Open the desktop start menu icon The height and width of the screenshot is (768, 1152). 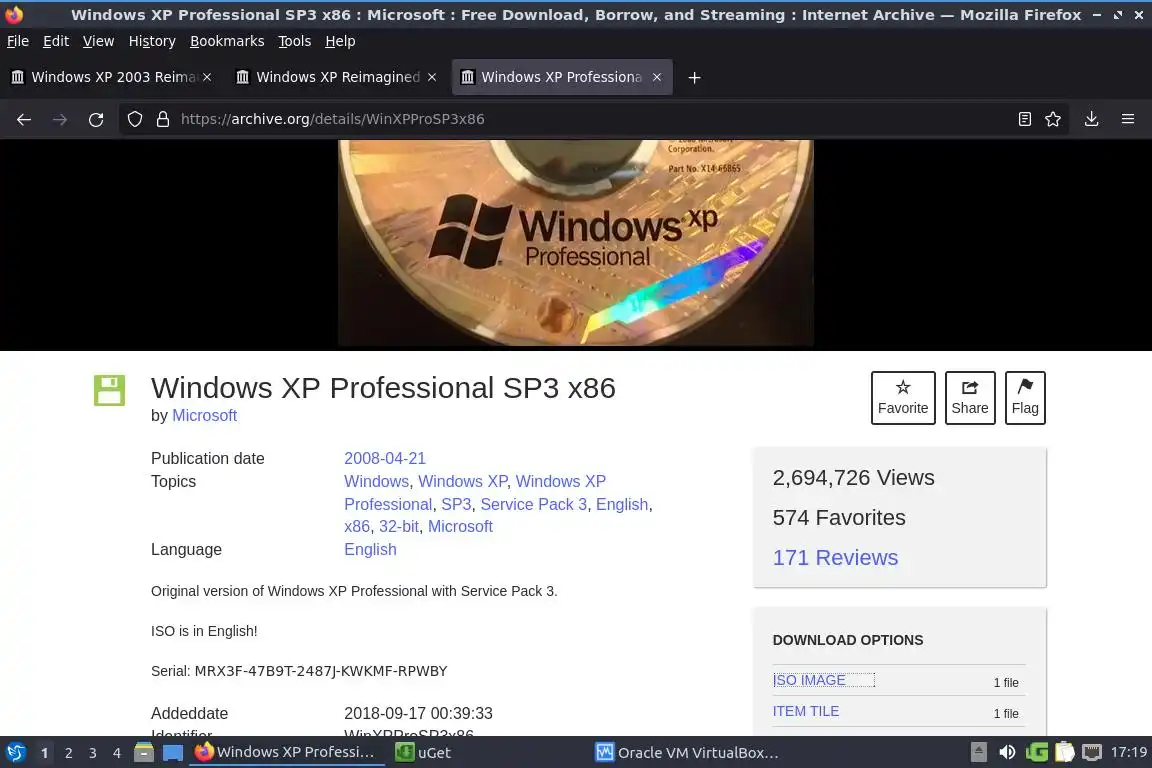(x=15, y=753)
